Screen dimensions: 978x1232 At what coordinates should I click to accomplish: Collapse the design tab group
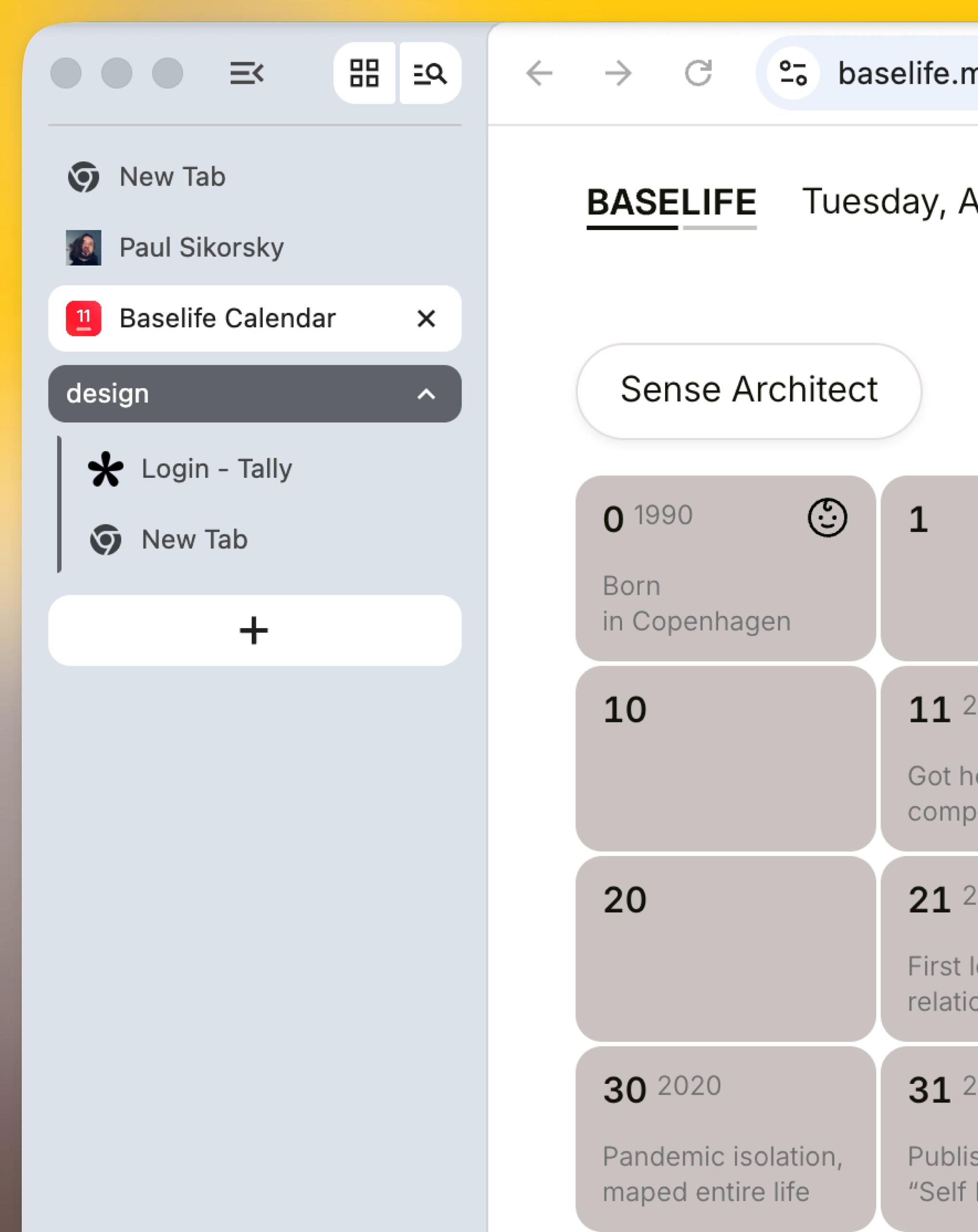426,394
